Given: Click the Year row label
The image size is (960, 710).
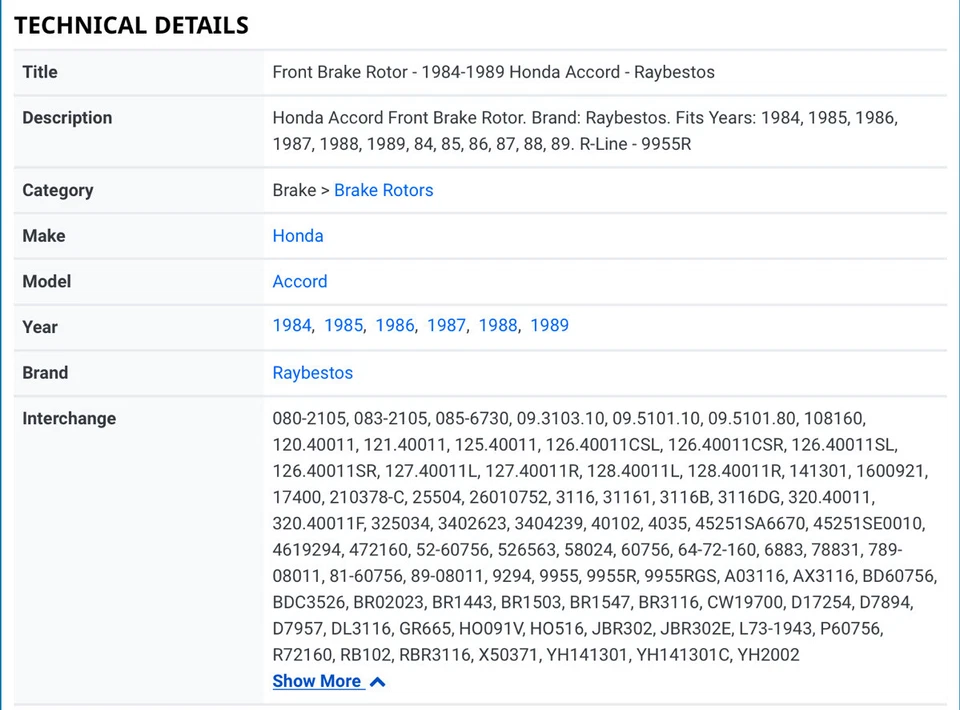Looking at the screenshot, I should (40, 327).
